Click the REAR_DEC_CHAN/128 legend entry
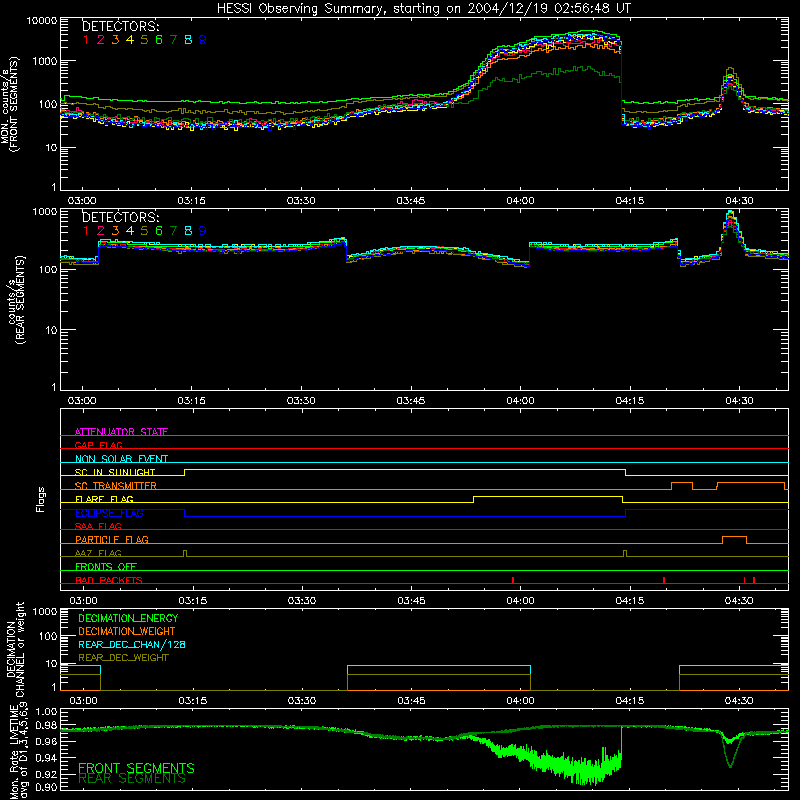The image size is (800, 800). pyautogui.click(x=132, y=644)
